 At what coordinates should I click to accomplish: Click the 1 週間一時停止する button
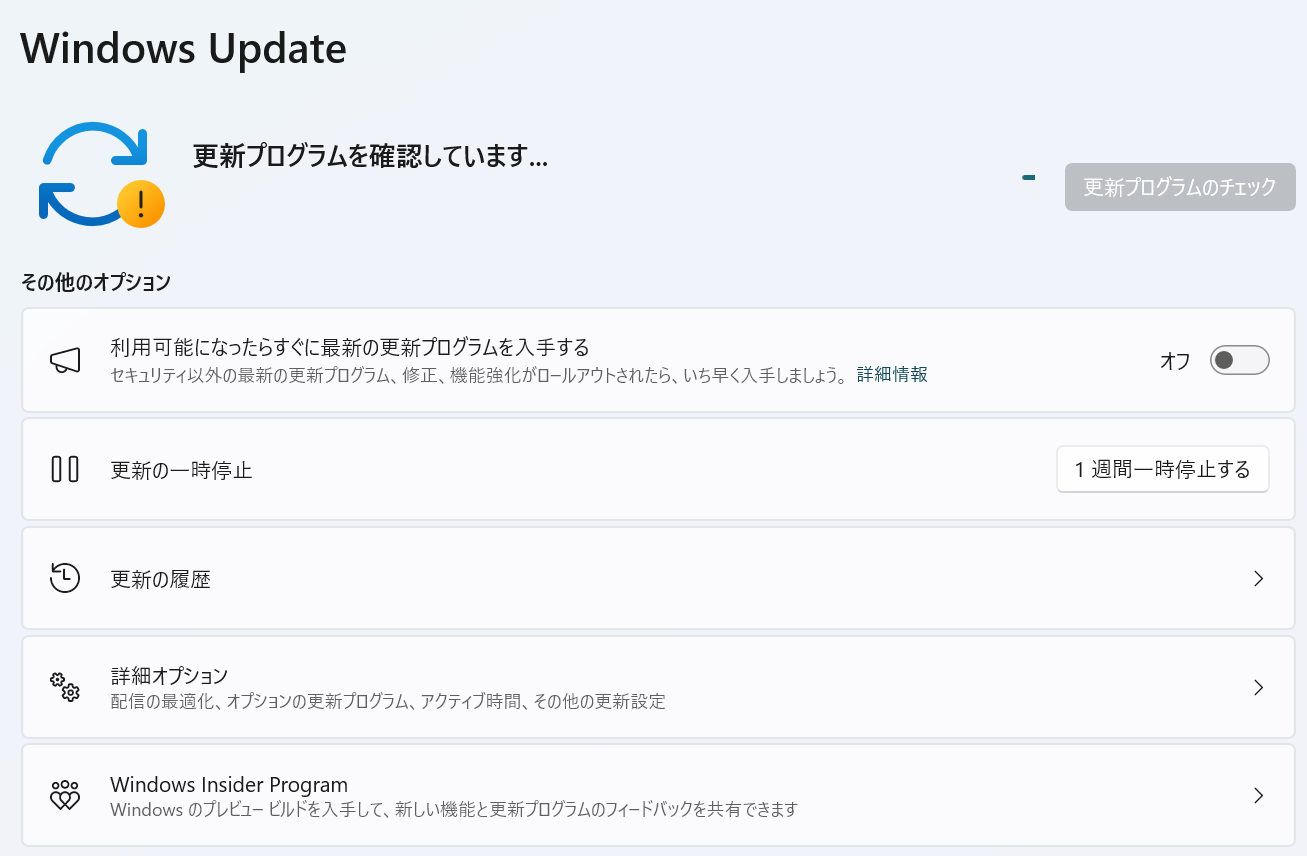[x=1163, y=469]
